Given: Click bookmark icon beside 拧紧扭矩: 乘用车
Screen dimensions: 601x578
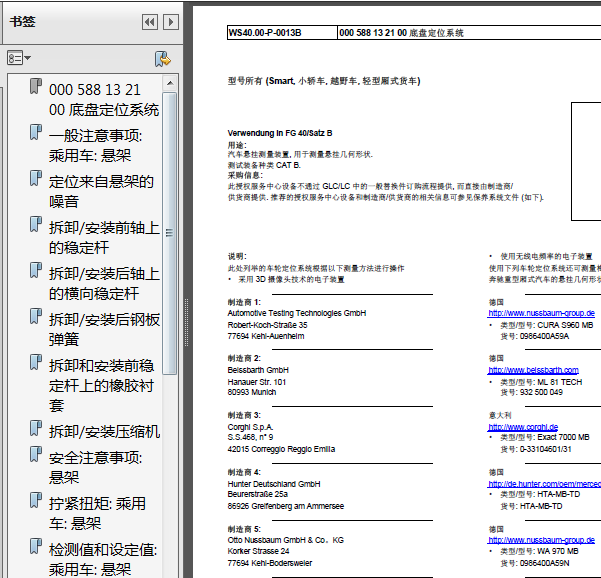Looking at the screenshot, I should click(36, 500).
